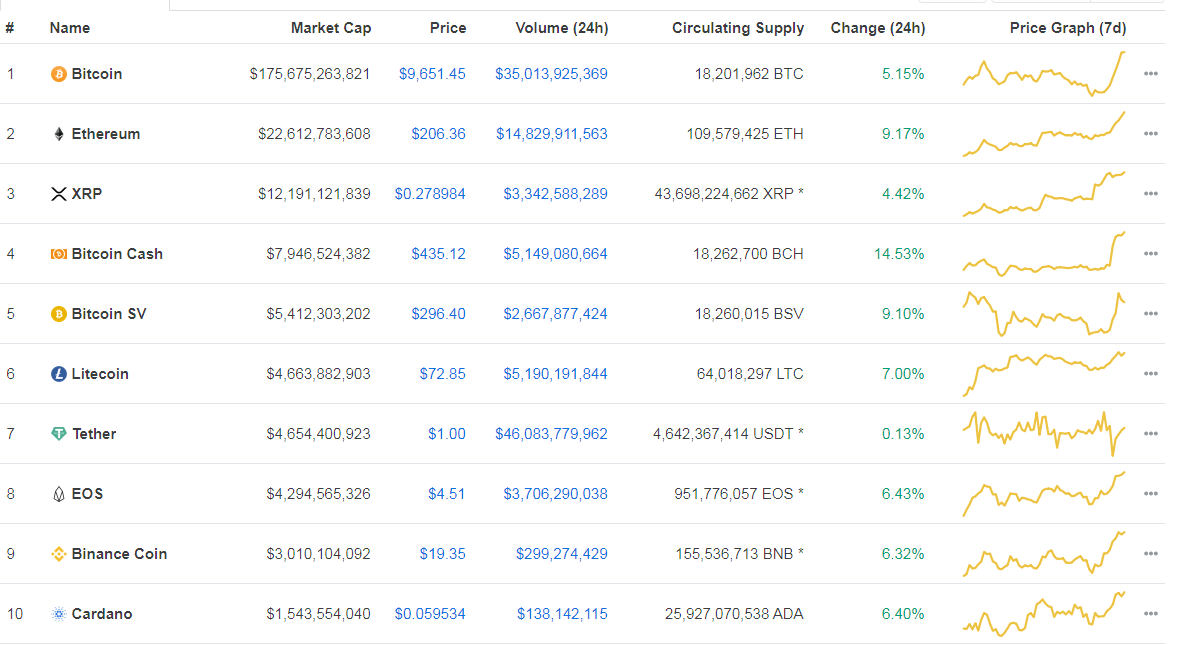Sort table by Volume (24h) header

561,28
